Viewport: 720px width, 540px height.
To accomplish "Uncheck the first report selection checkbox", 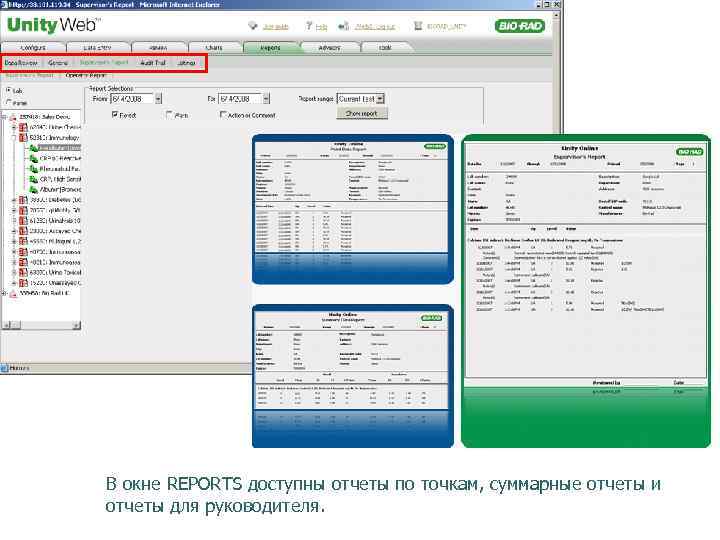I will 115,114.
